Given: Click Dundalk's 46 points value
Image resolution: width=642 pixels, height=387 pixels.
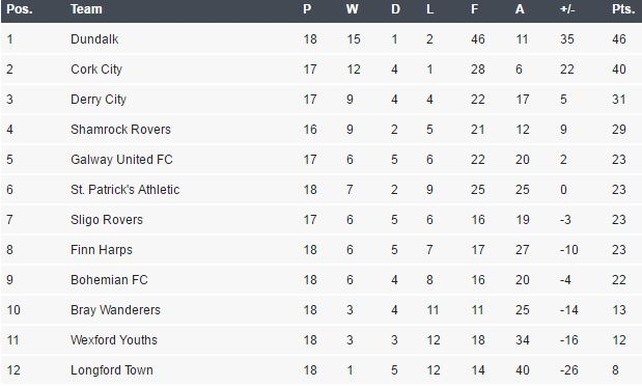Looking at the screenshot, I should (x=619, y=39).
